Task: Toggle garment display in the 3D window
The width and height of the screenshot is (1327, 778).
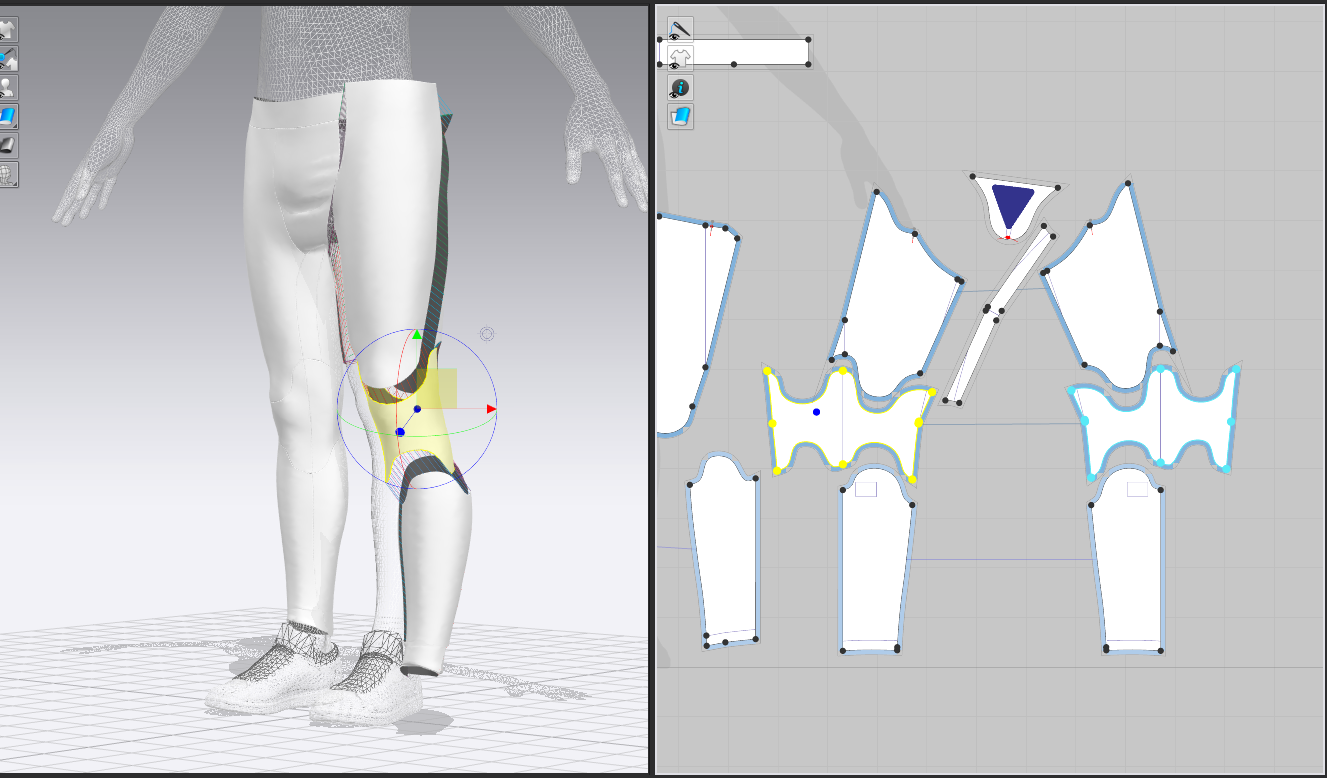Action: click(x=8, y=30)
